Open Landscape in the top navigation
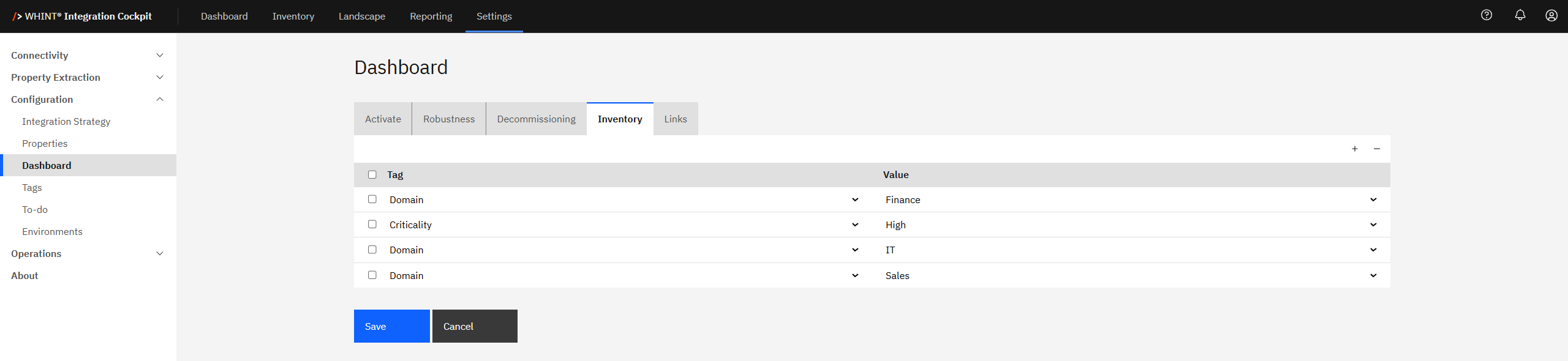Screen dimensions: 1568x361 [x=361, y=17]
